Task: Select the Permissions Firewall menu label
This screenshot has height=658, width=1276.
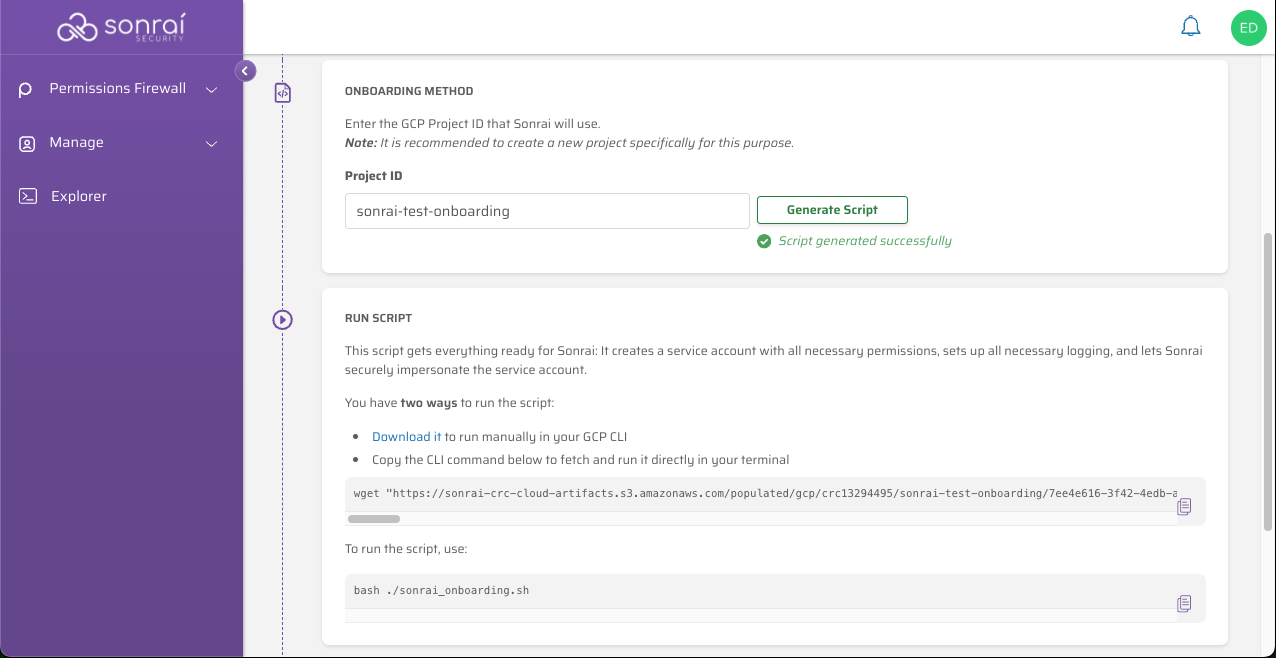Action: [117, 89]
